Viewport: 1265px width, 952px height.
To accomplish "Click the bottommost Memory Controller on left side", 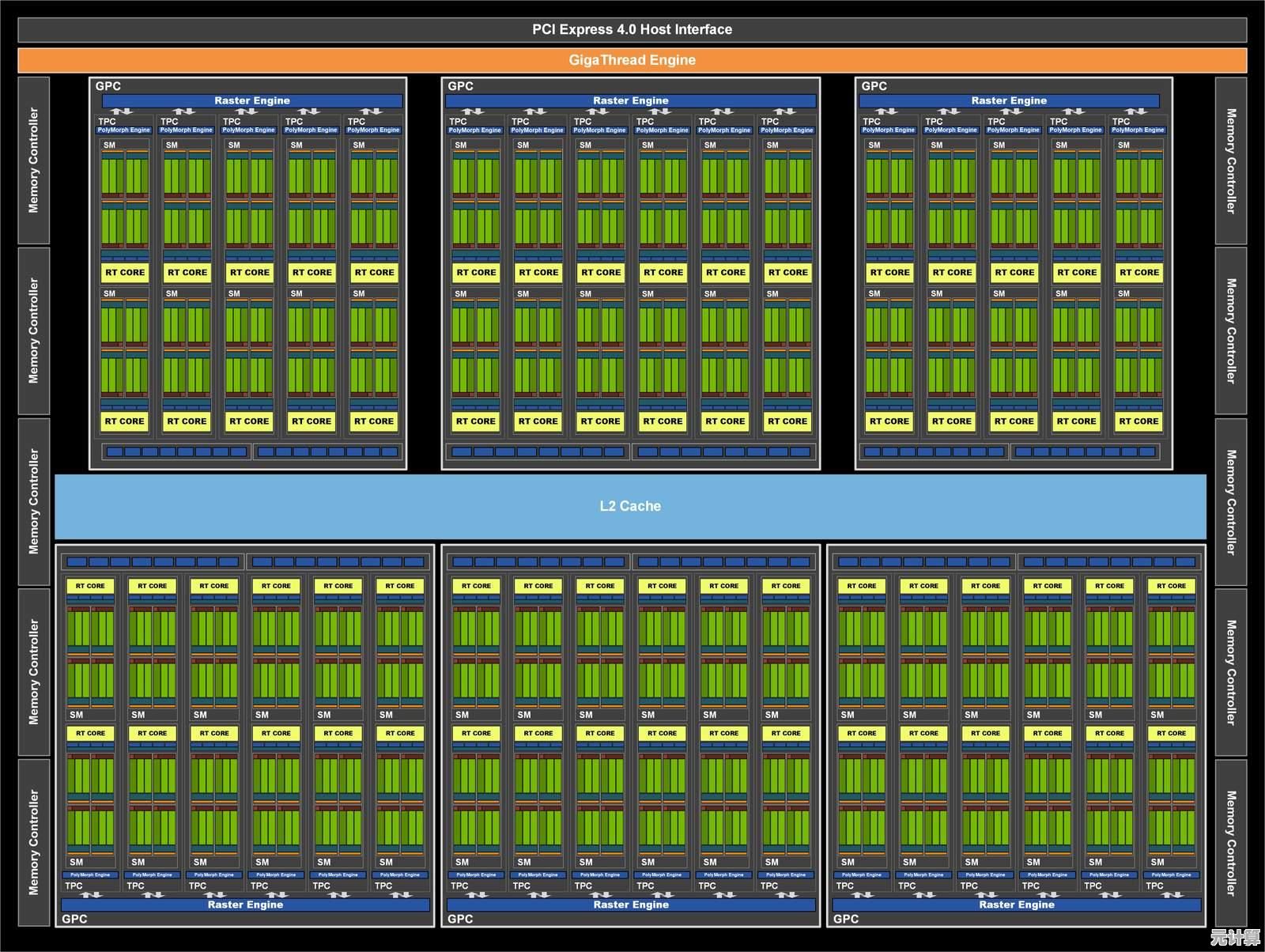I will [33, 843].
